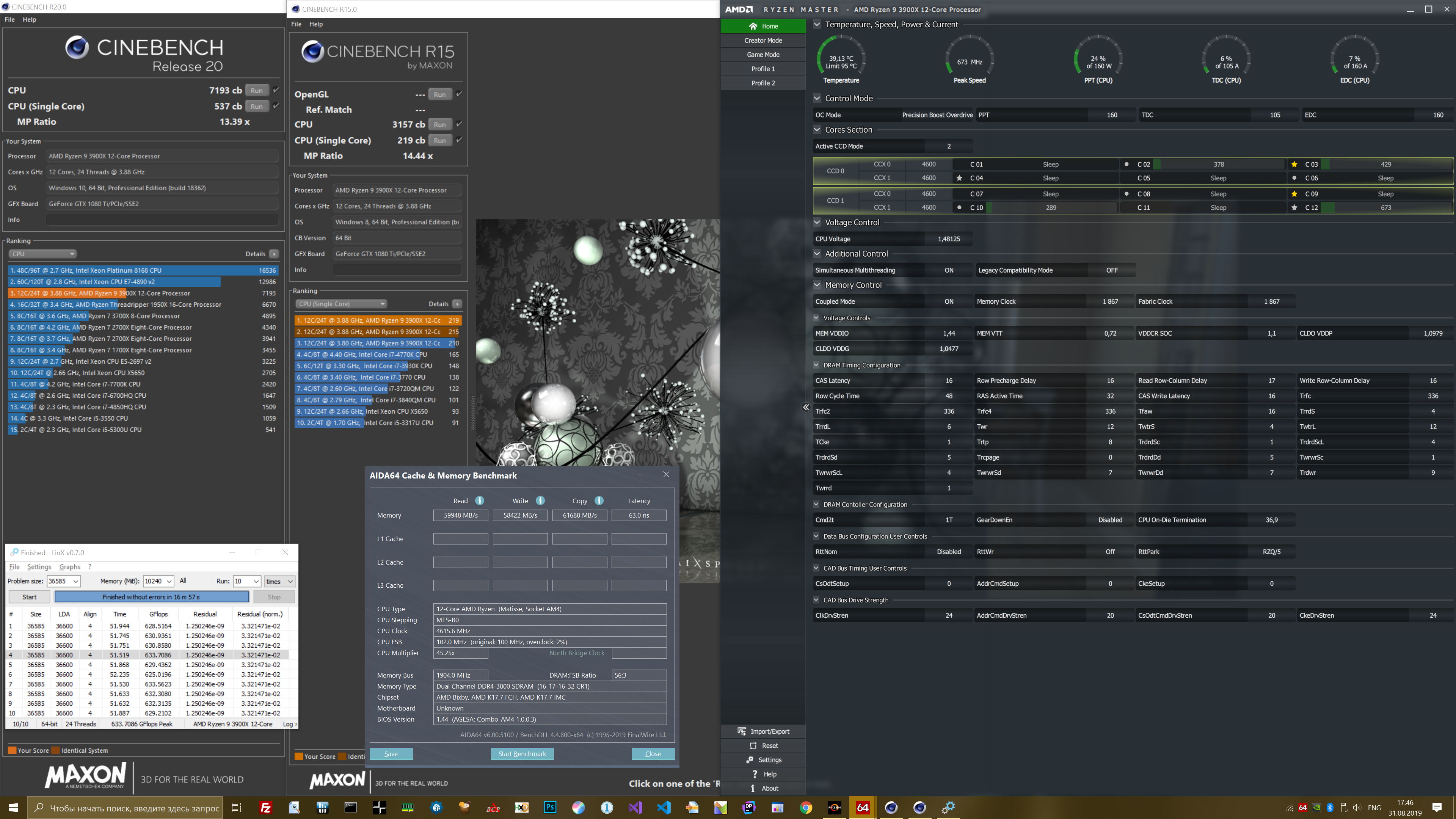Screen dimensions: 1456x819
Task: Open Photoshop from the Windows taskbar
Action: point(549,808)
